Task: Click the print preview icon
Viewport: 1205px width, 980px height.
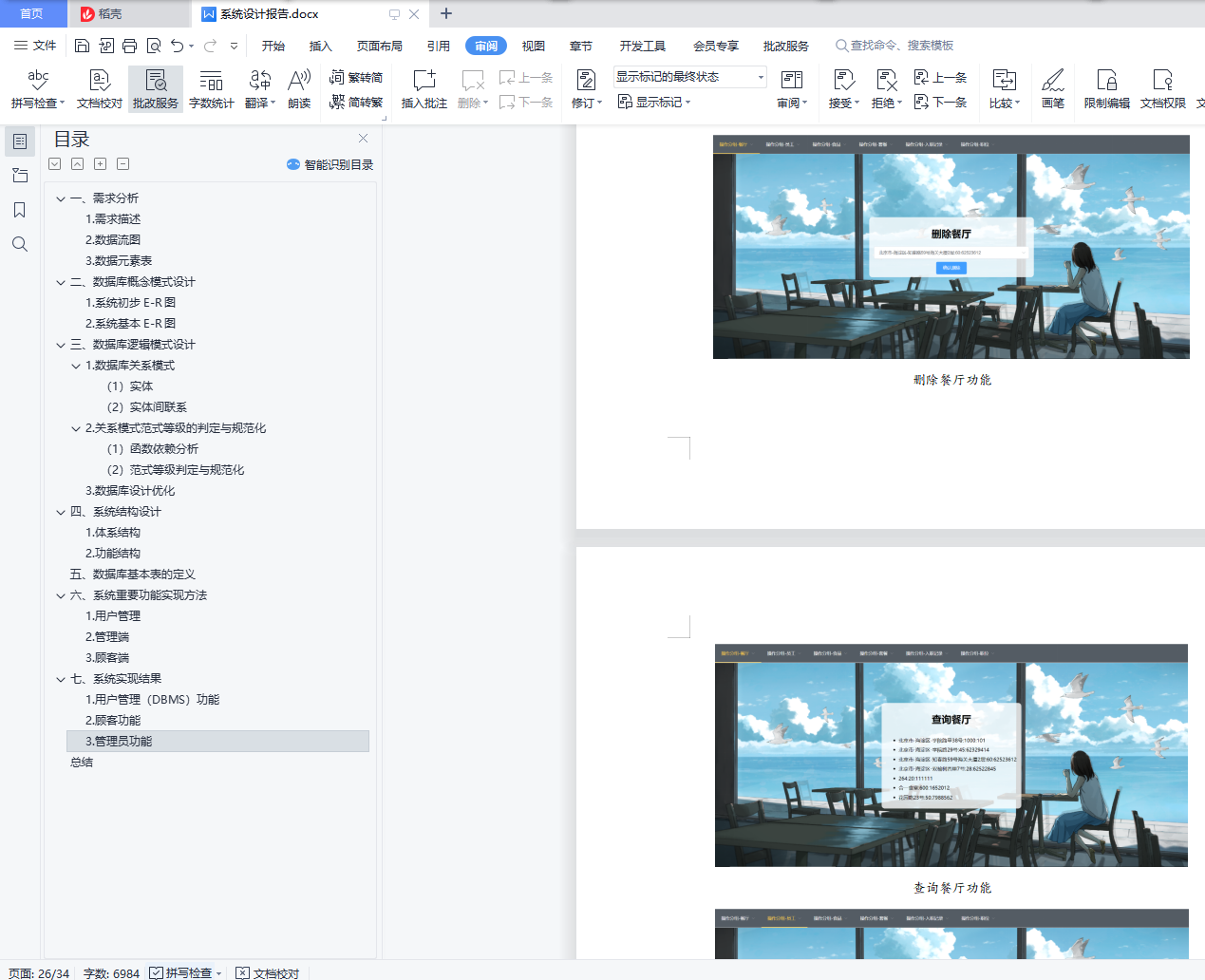Action: 153,46
